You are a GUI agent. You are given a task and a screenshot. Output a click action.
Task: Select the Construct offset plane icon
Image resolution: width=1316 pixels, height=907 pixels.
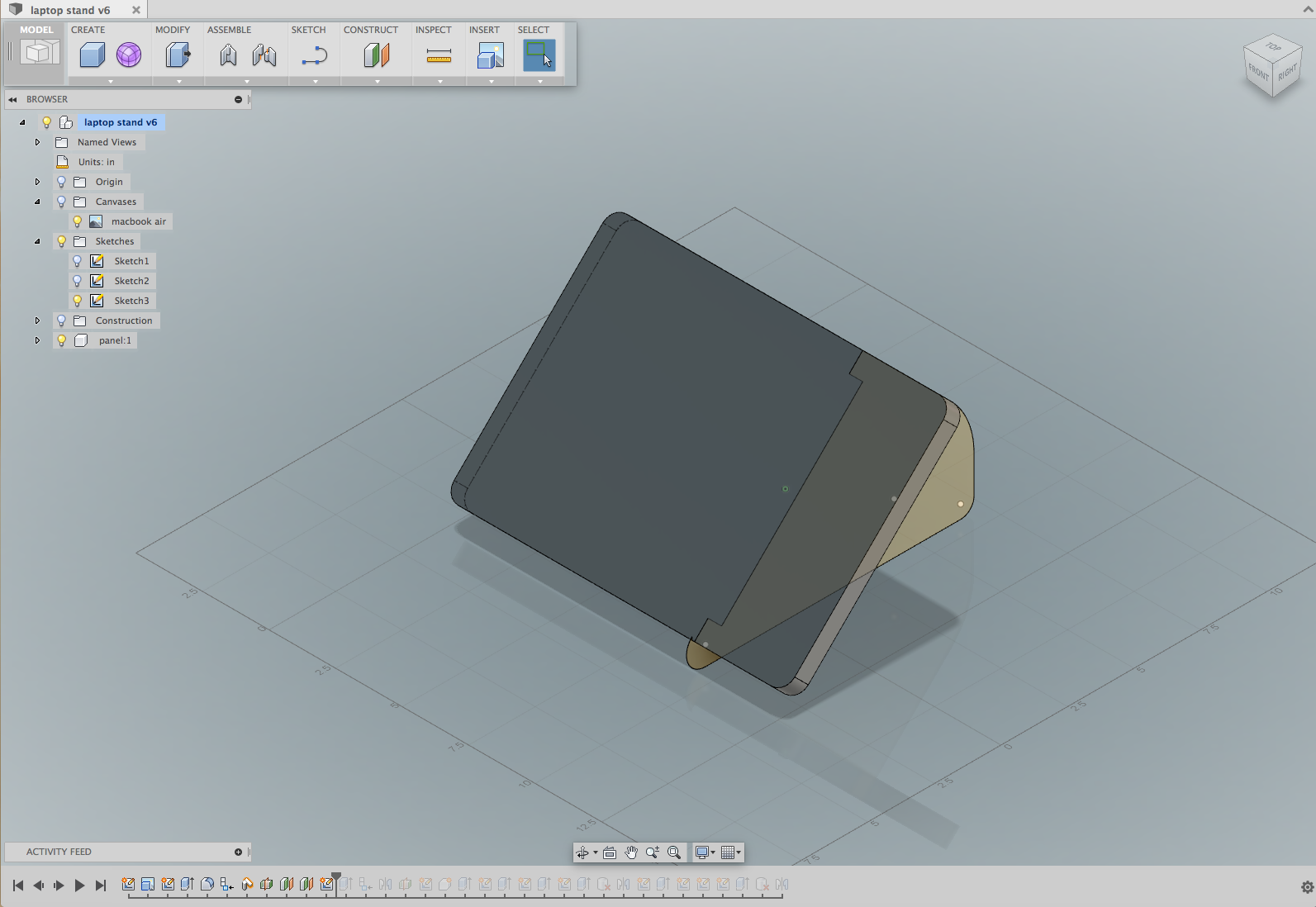(x=377, y=55)
